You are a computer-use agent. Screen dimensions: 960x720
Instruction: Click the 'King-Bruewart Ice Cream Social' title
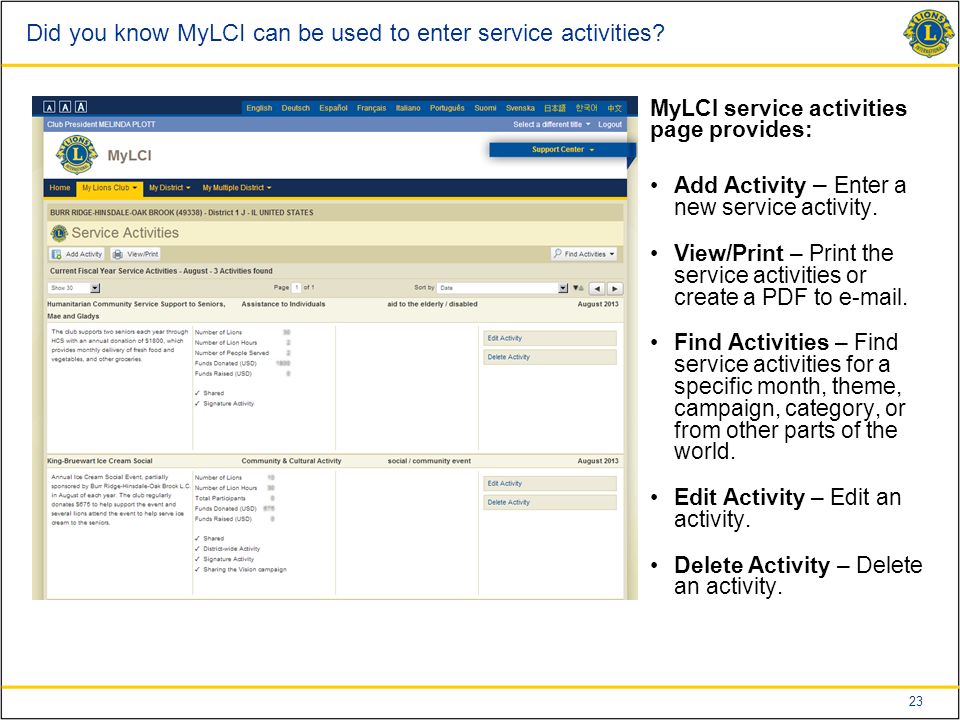100,461
